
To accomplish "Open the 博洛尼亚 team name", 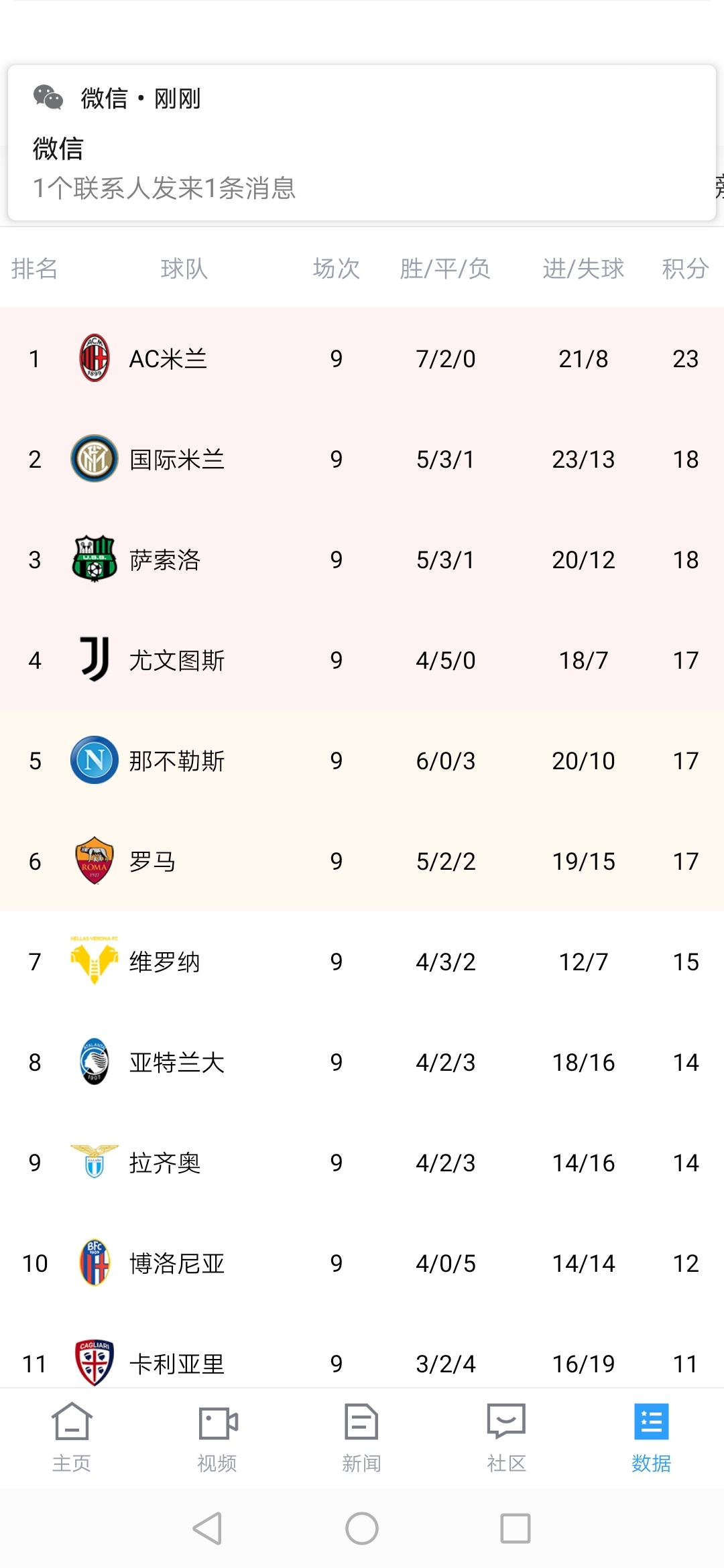I will coord(177,1263).
